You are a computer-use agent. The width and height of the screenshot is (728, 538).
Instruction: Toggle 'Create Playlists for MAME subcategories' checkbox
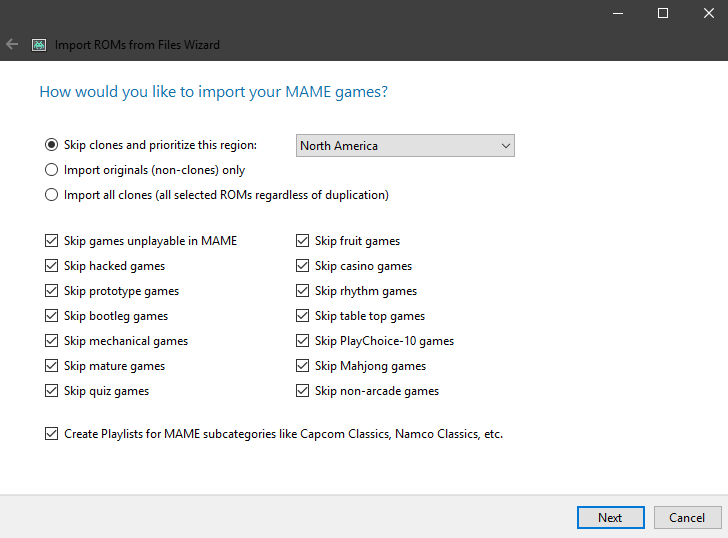coord(52,434)
